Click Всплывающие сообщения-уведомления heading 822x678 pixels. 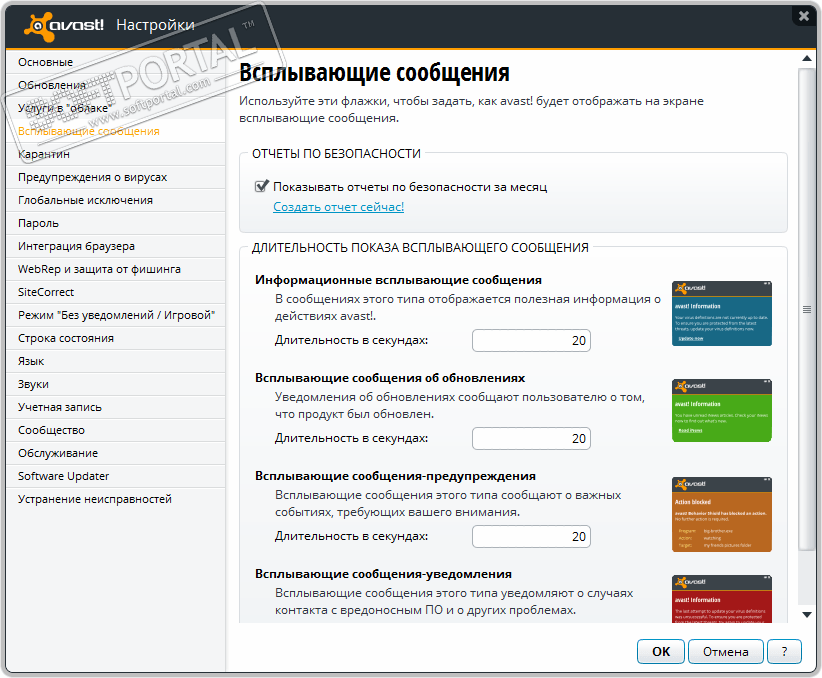[383, 574]
